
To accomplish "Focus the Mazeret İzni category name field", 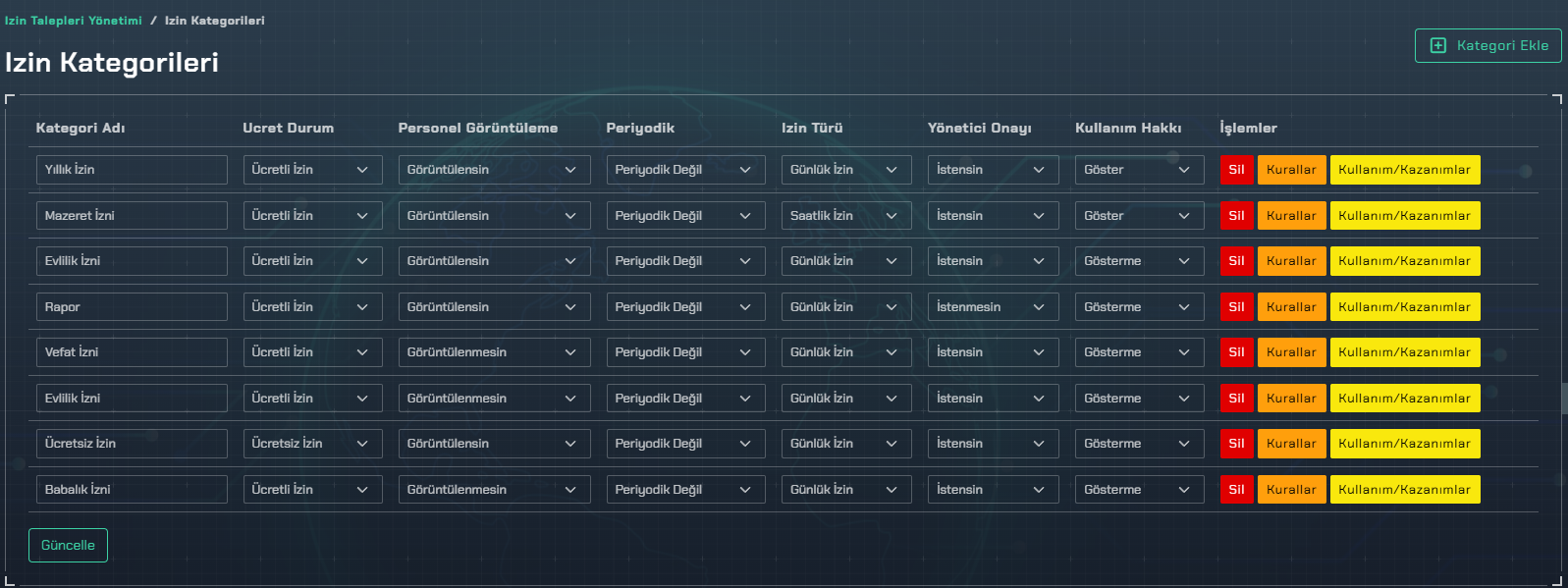I will tap(132, 216).
